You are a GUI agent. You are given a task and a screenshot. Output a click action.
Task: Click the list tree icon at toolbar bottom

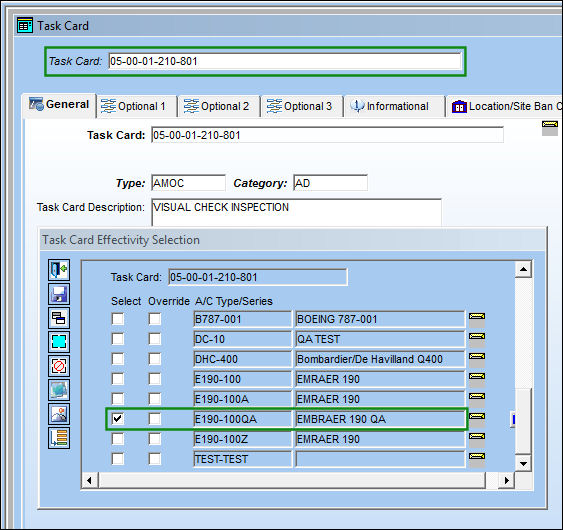tap(59, 438)
